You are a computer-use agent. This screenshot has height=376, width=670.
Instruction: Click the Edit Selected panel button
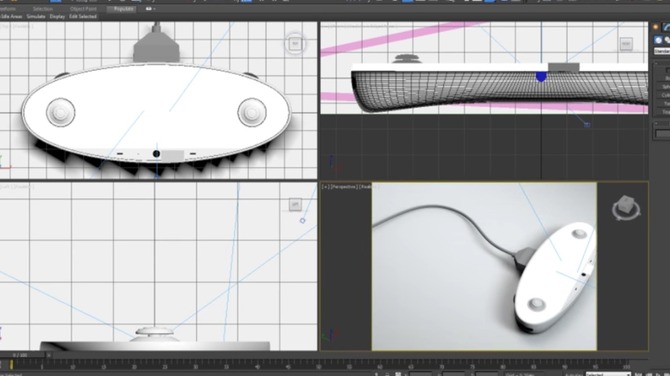[83, 17]
